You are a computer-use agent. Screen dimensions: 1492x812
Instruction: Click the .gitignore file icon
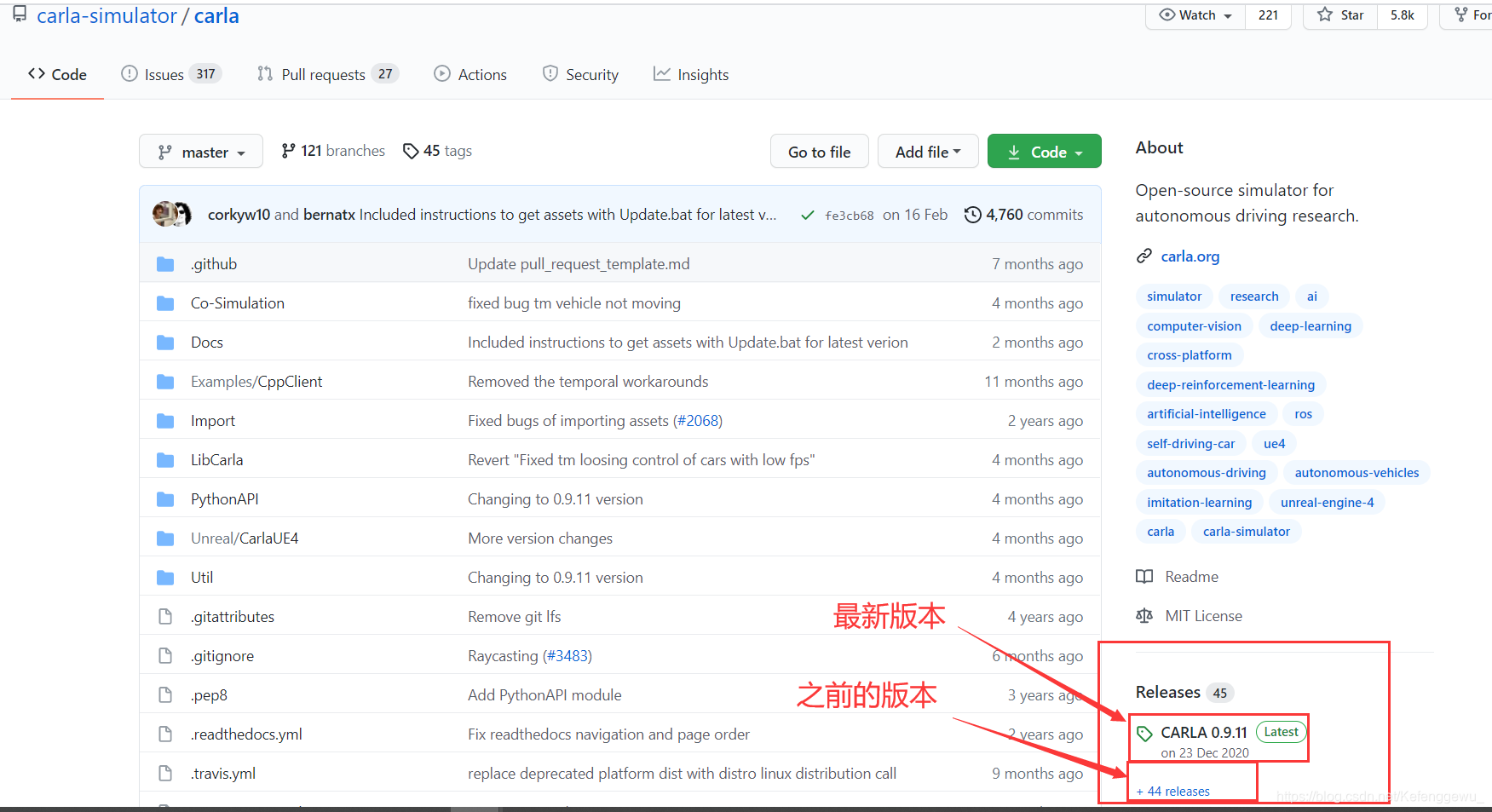pos(165,656)
